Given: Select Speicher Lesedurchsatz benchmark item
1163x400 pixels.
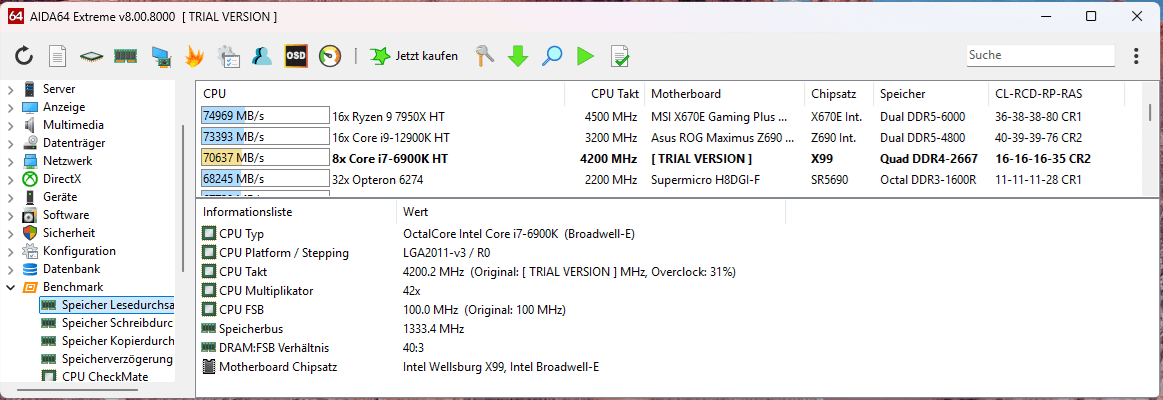Looking at the screenshot, I should 108,305.
